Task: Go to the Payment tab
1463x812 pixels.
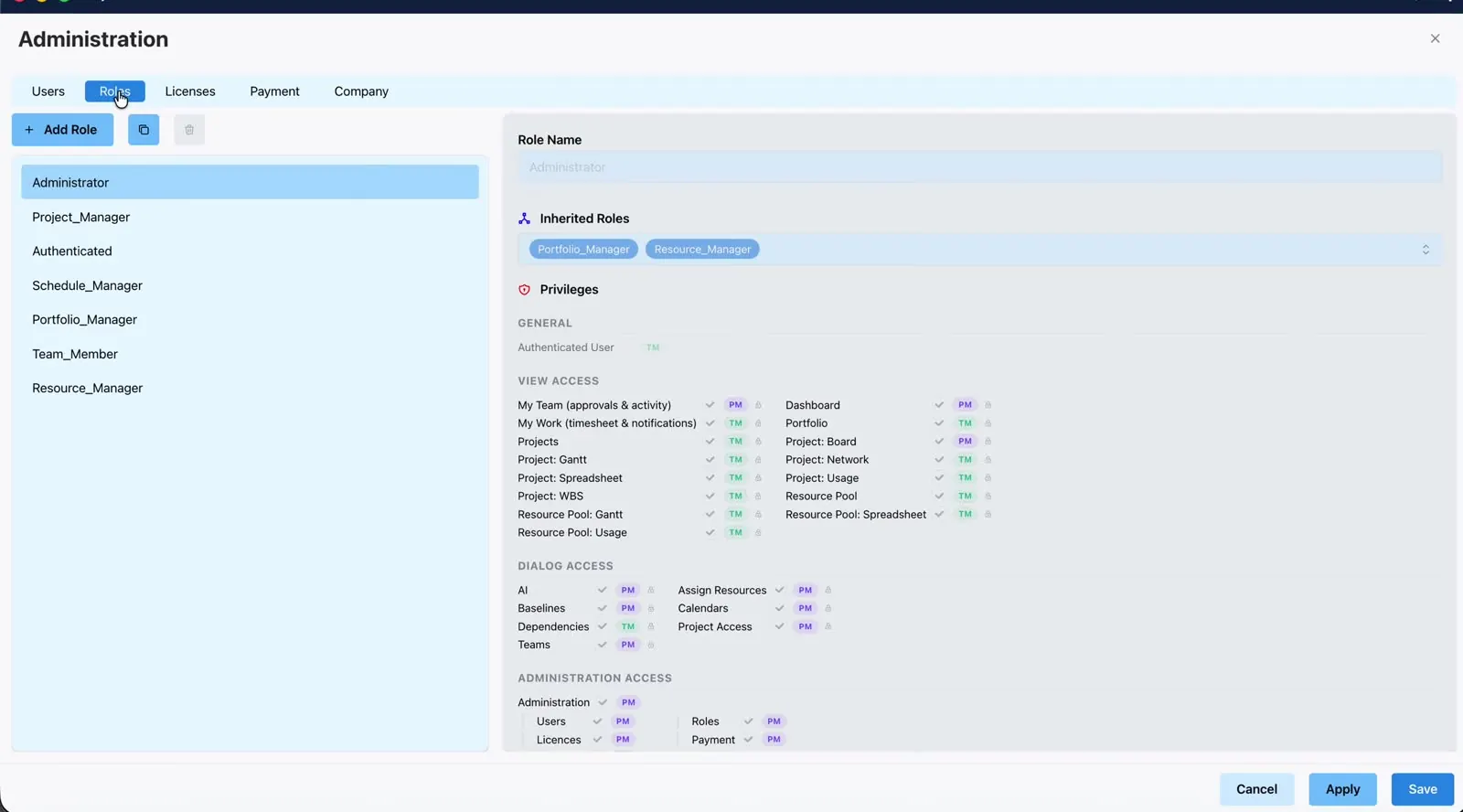Action: click(x=274, y=91)
